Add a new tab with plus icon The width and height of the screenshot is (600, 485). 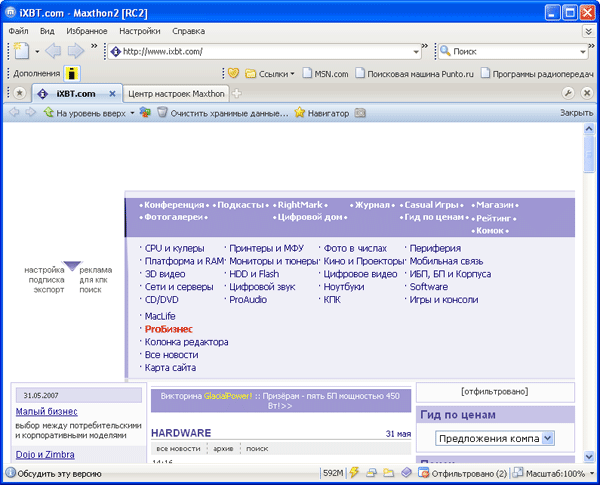(x=237, y=93)
